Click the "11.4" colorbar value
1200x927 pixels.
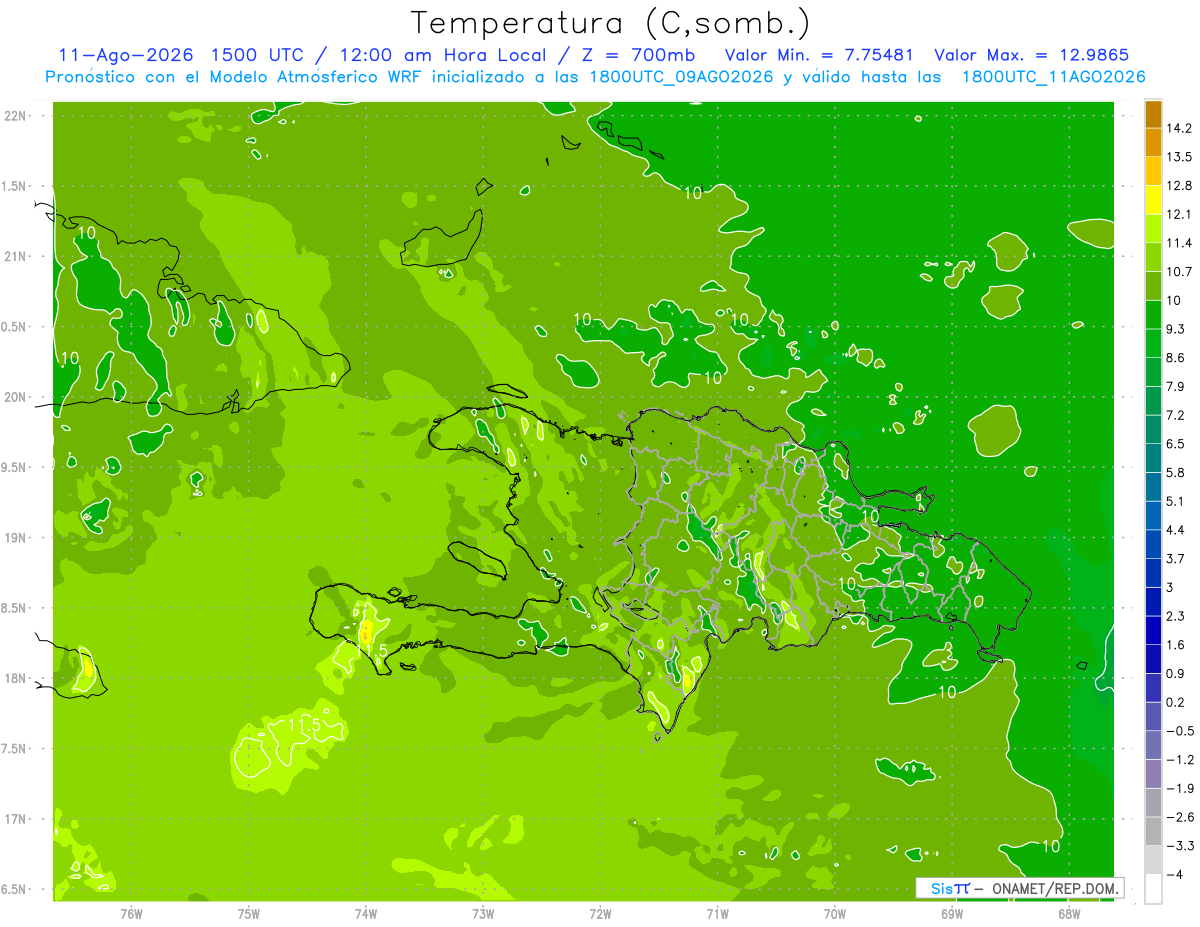(1178, 243)
